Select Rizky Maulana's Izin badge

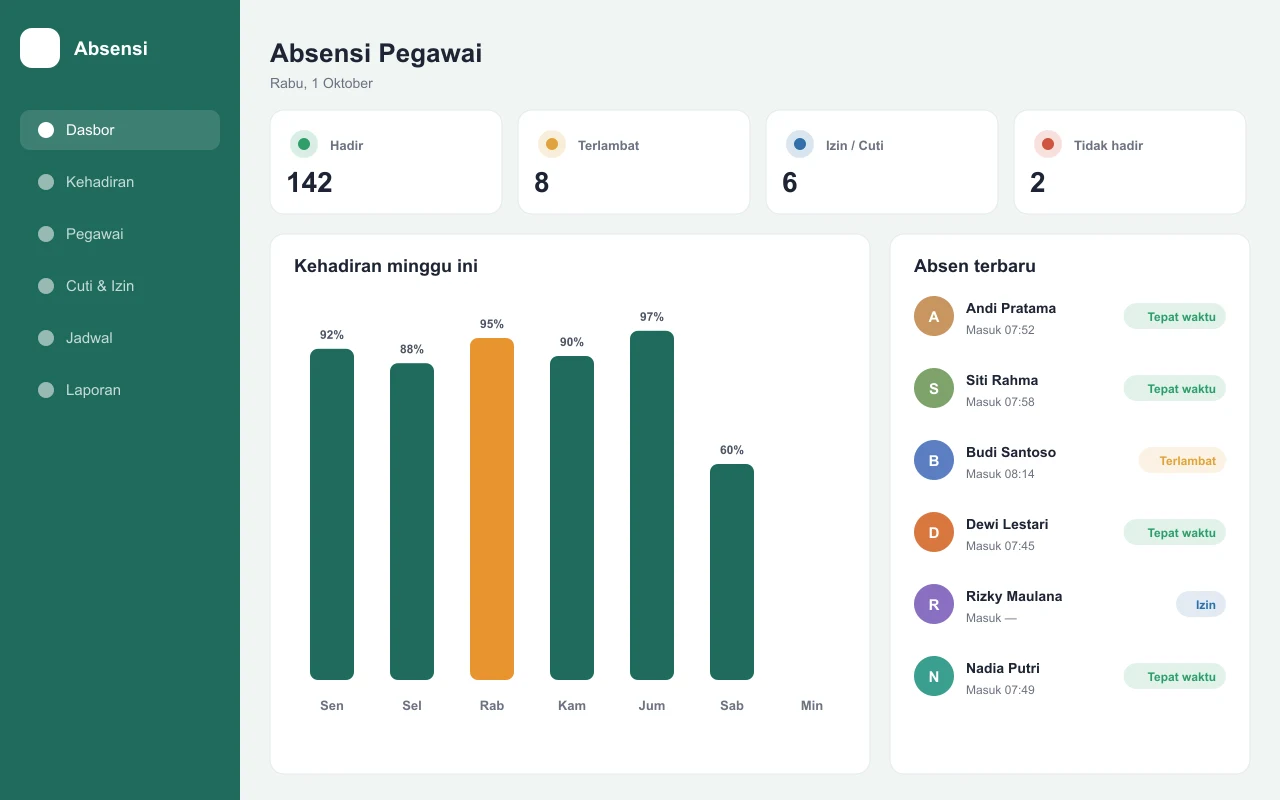pos(1201,605)
